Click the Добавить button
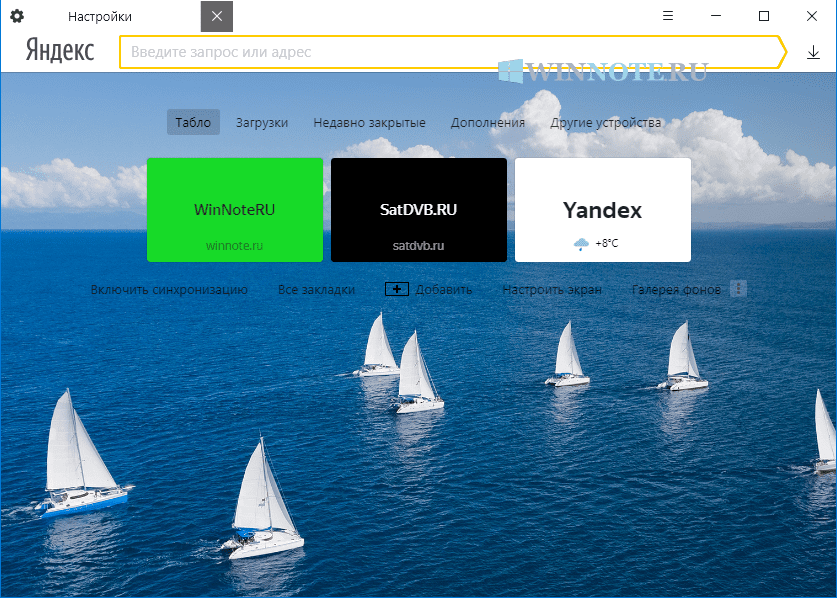 click(444, 289)
